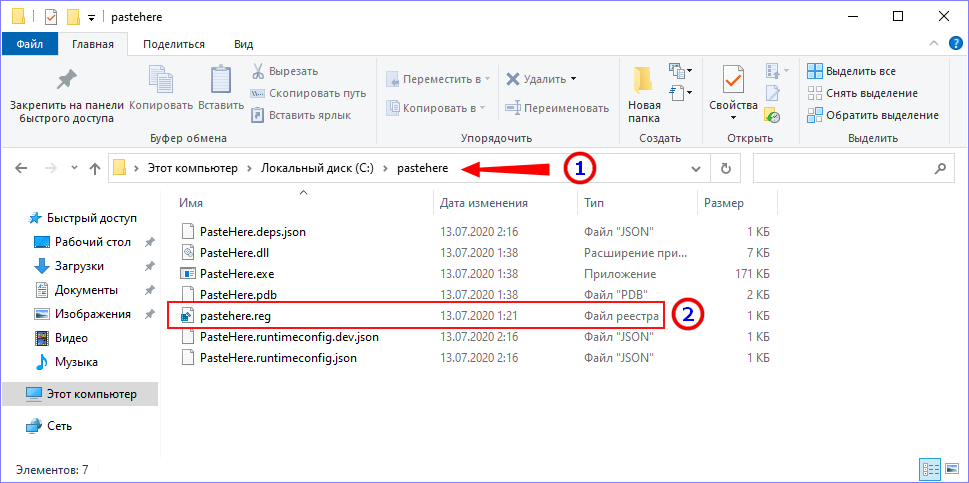Refresh the current folder view
The image size is (969, 483).
coord(726,168)
